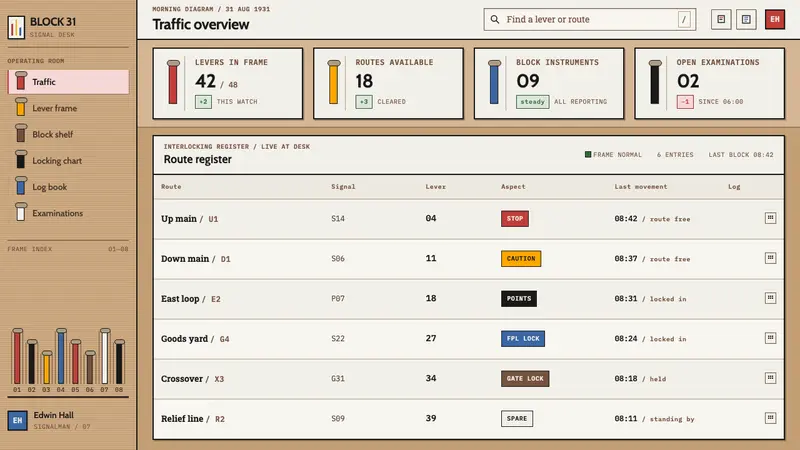The width and height of the screenshot is (800, 450).
Task: Click the POINTS aspect badge
Action: point(519,298)
